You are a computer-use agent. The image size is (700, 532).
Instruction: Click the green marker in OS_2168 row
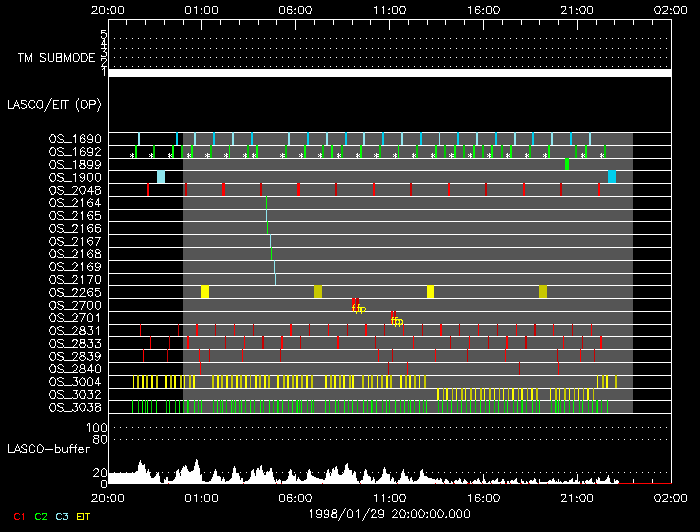pyautogui.click(x=271, y=254)
